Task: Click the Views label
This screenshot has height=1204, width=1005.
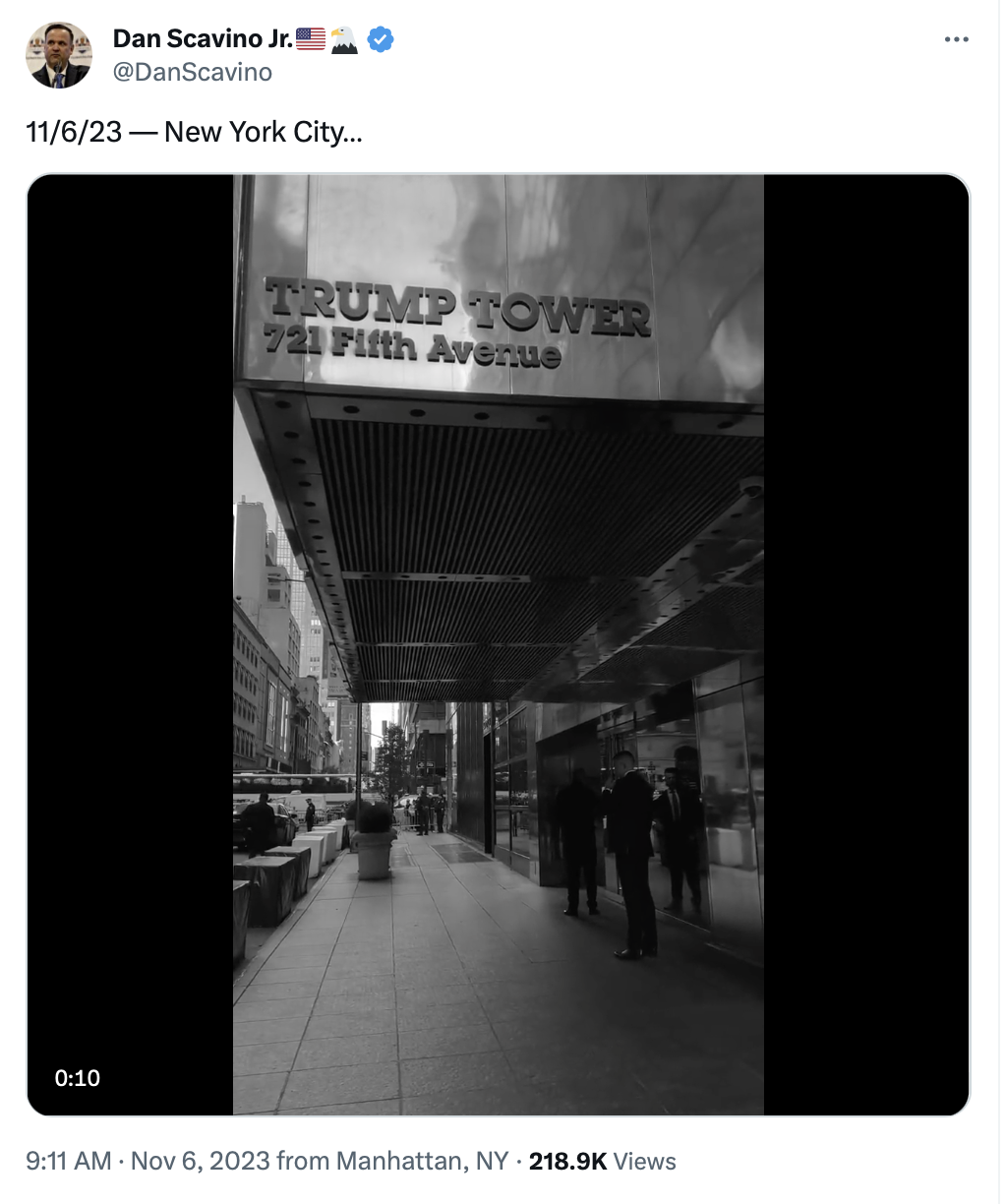Action: click(645, 1162)
